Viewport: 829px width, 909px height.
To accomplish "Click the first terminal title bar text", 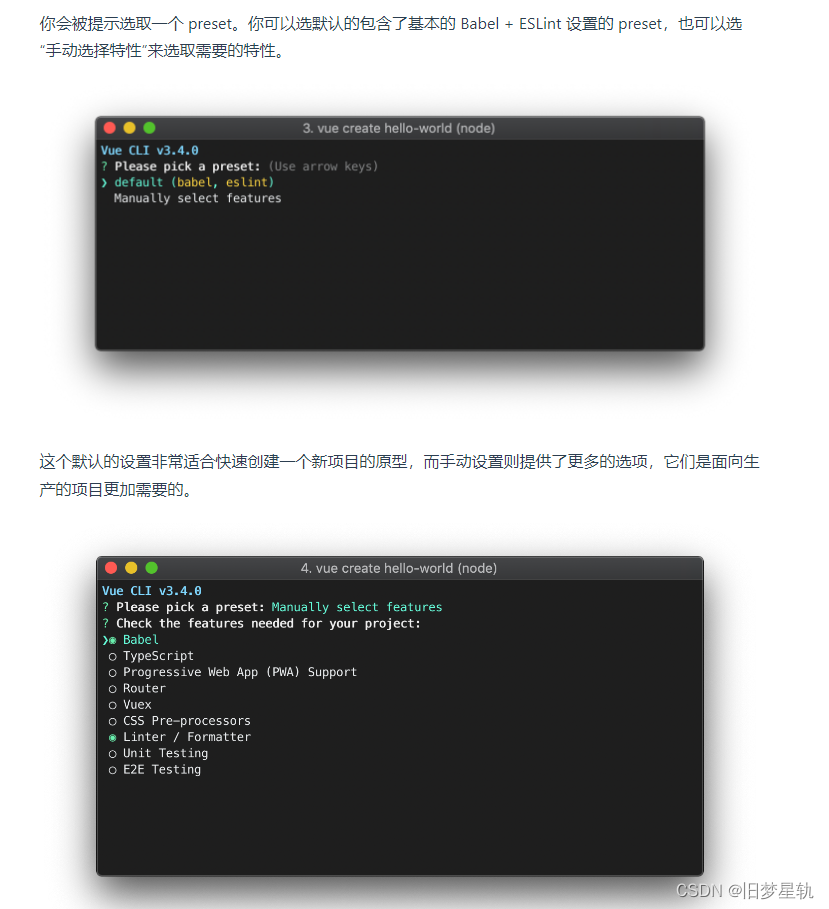I will click(x=399, y=128).
